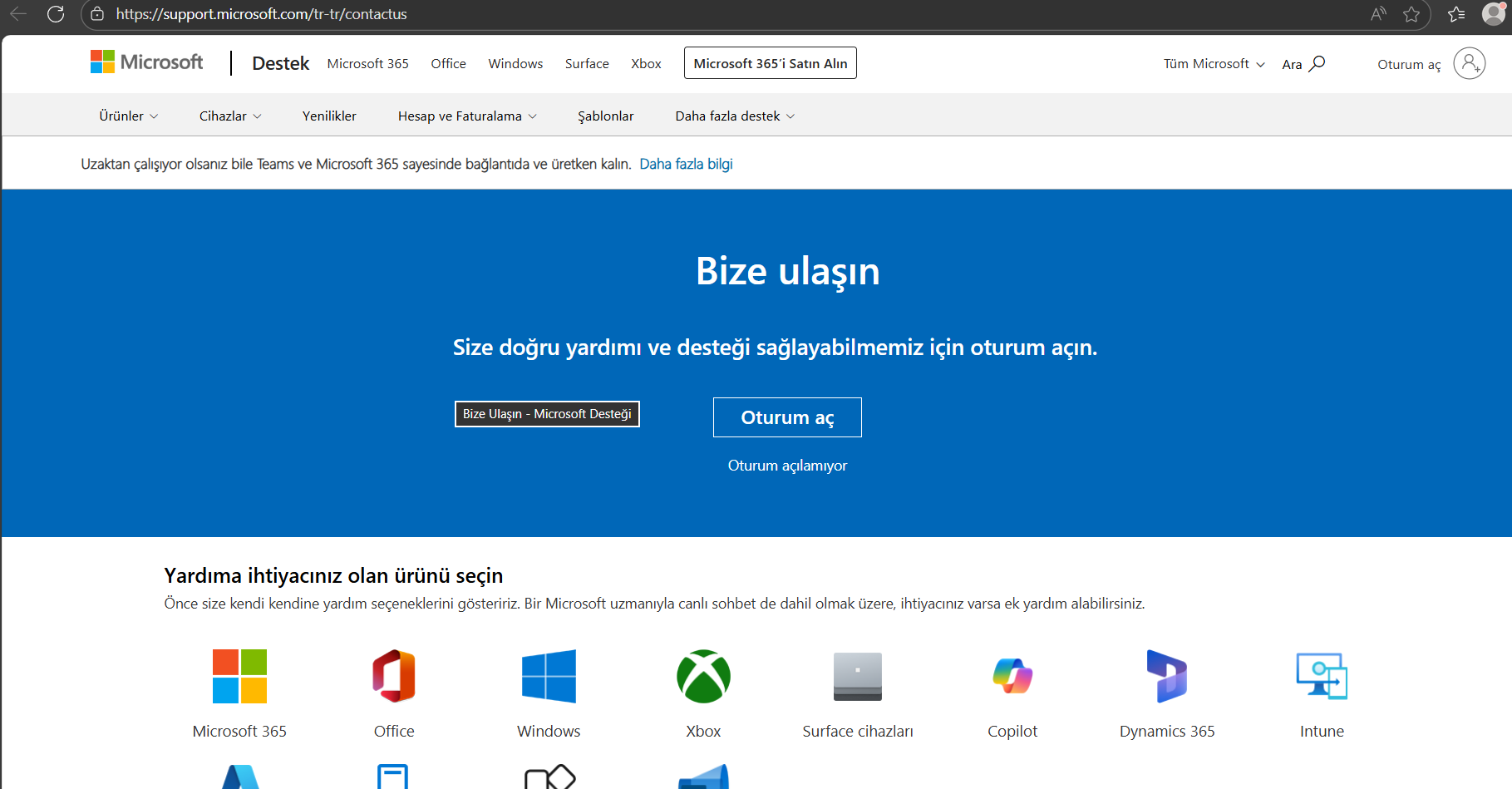
Task: Click the Ara search label
Action: [x=1292, y=64]
